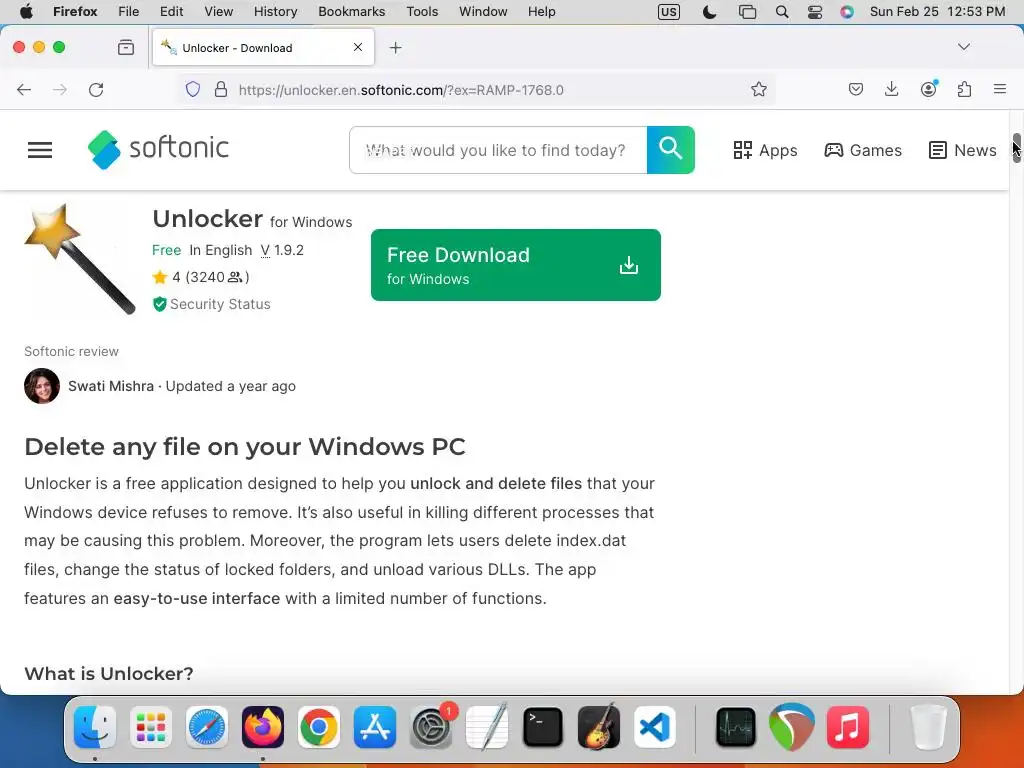Click the Softonic logo
This screenshot has height=768, width=1024.
158,150
